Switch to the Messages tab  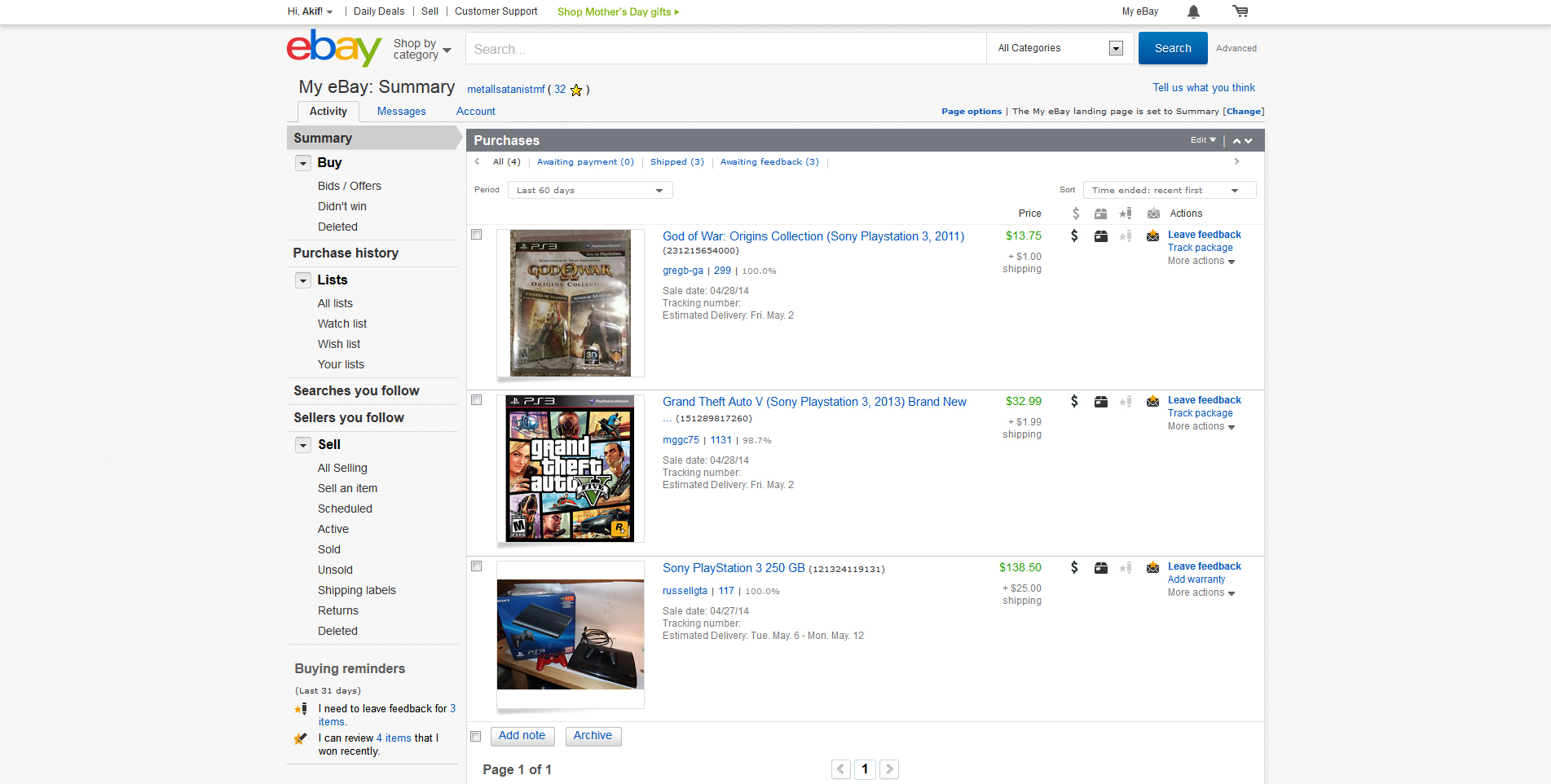point(401,112)
